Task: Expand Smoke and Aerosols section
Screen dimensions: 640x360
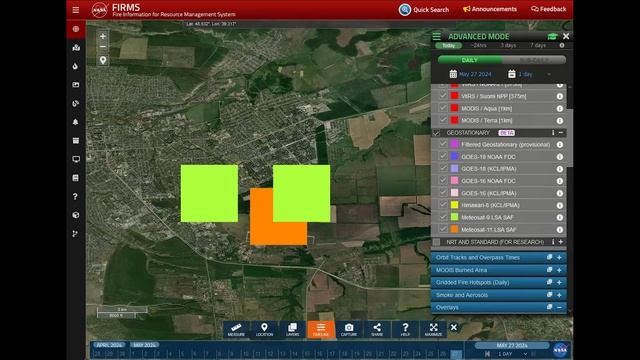Action: click(559, 295)
